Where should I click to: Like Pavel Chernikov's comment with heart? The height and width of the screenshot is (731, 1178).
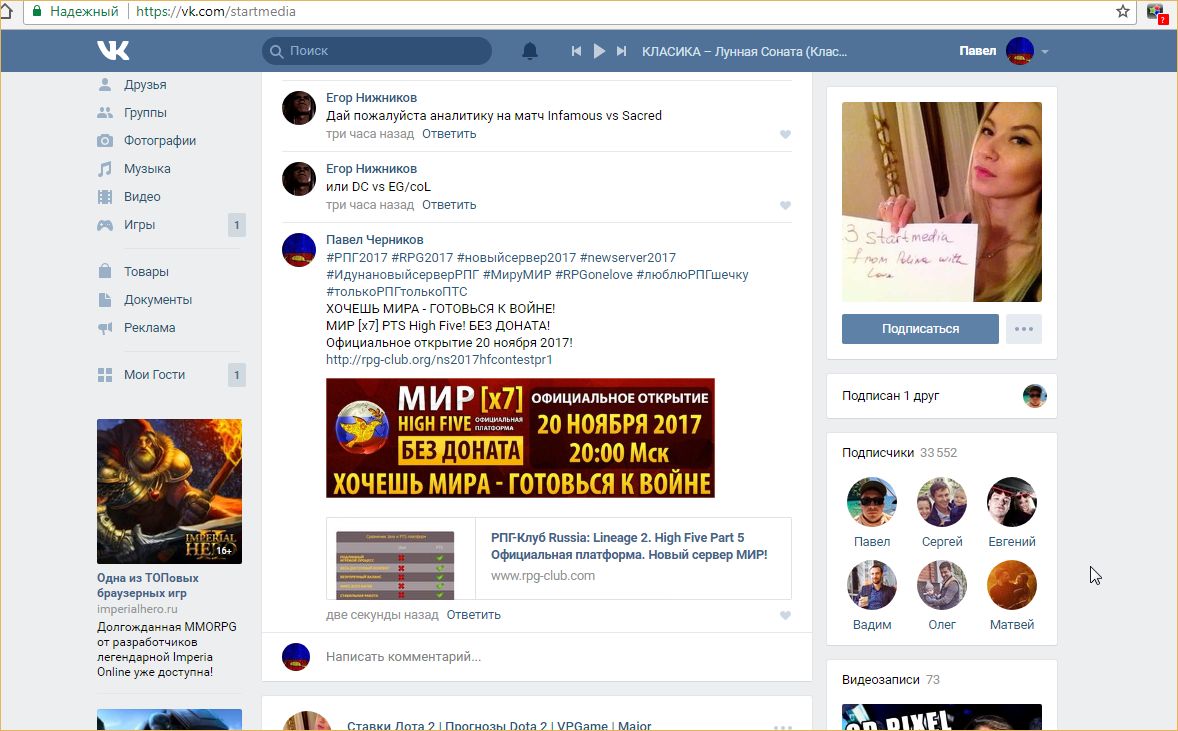[x=785, y=616]
